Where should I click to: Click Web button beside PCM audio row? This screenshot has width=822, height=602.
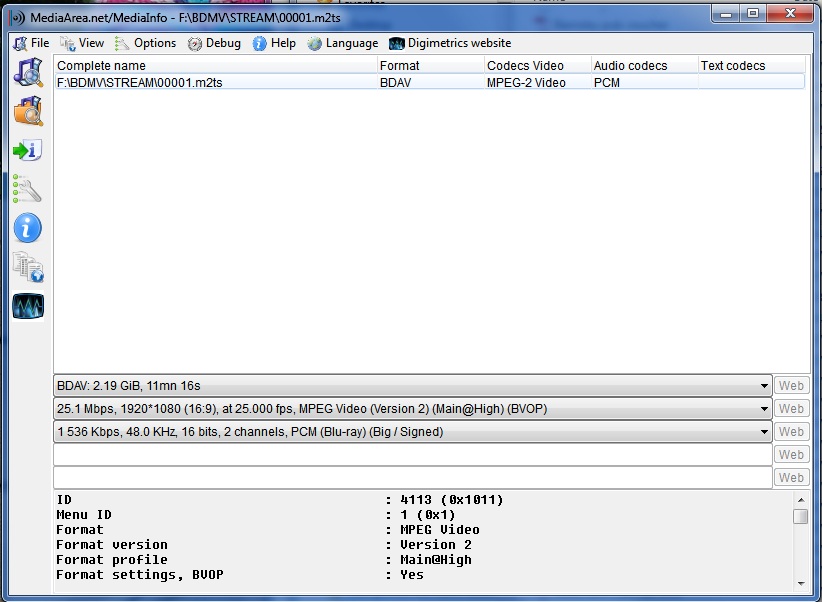click(x=791, y=432)
